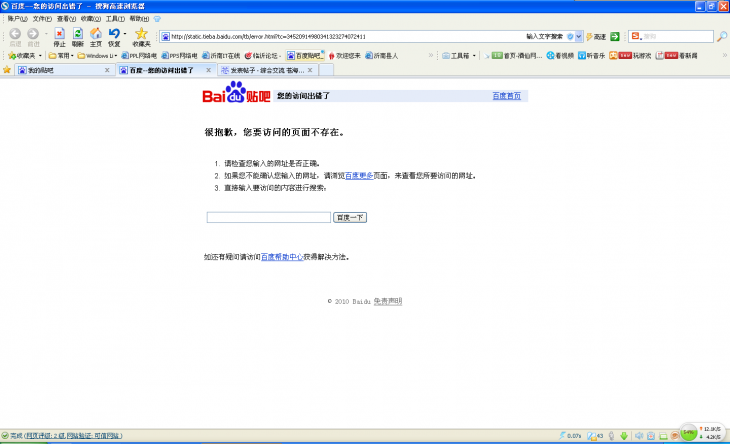Click the 百度首页 link in page header
Screen dimensions: 730x444
click(506, 96)
